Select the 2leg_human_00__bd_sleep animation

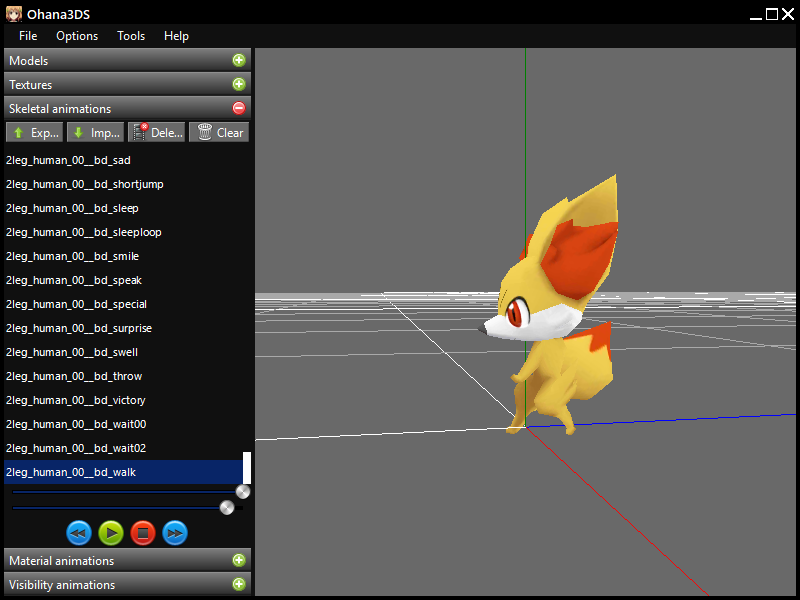point(72,208)
